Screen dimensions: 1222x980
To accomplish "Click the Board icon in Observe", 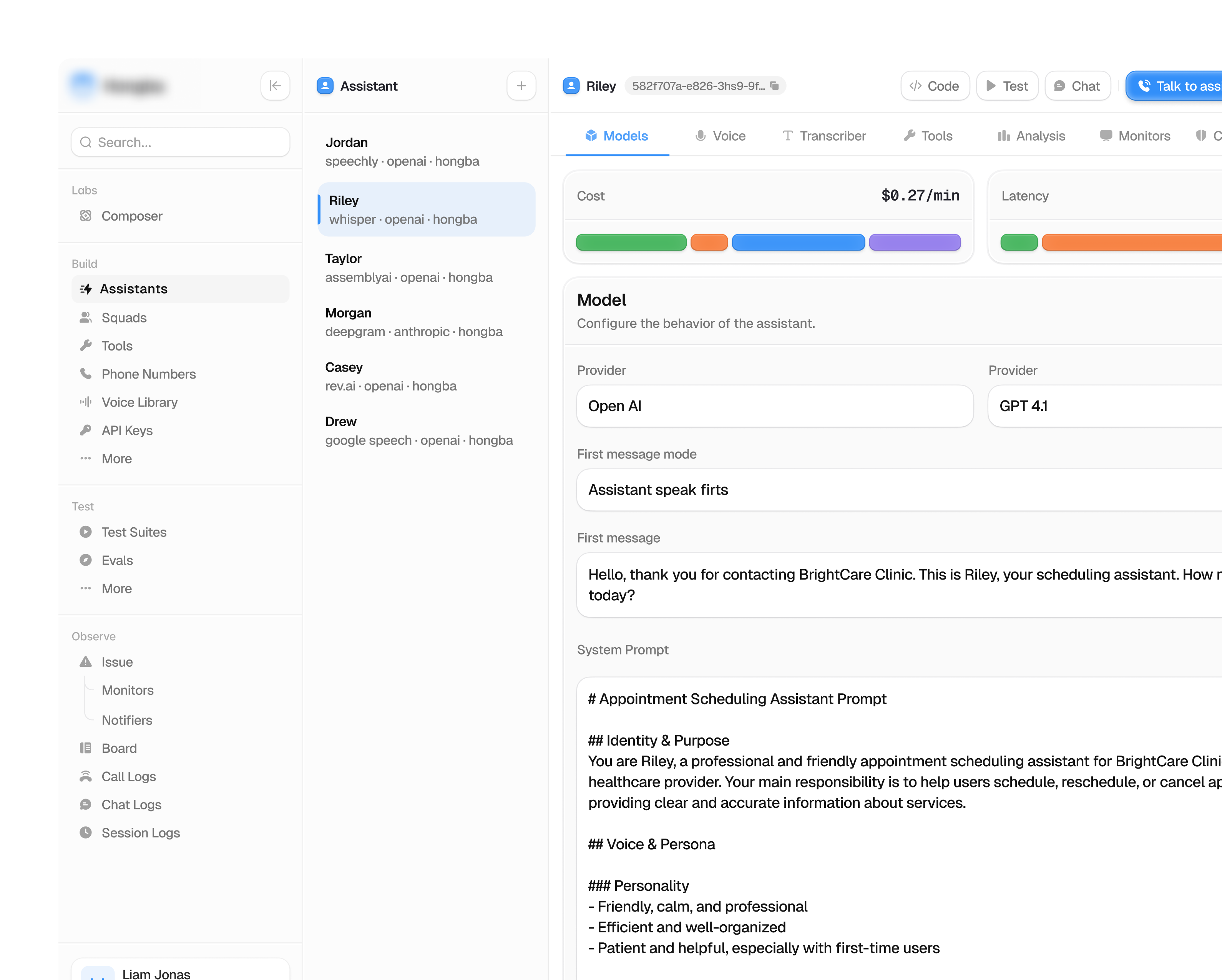I will coord(86,748).
